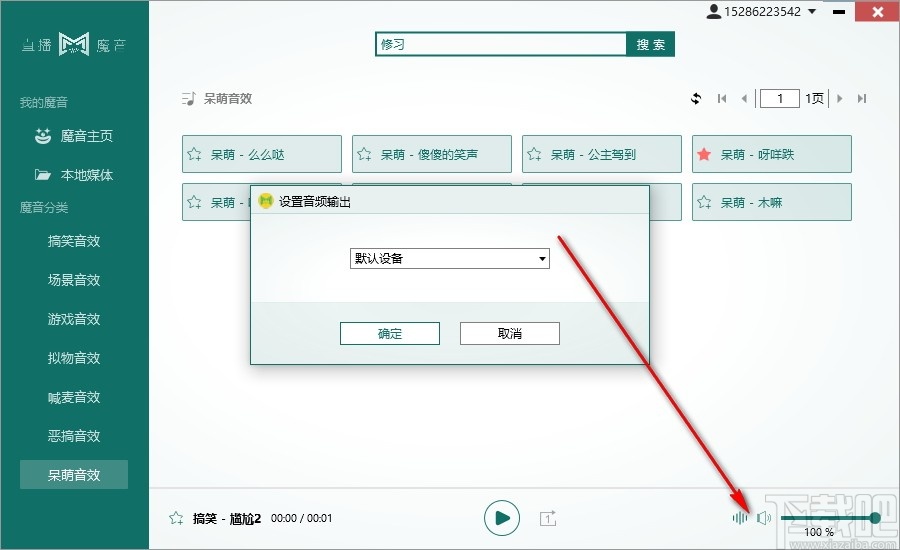
Task: Favorite the 呆萌 - 傻傻的笑声 star
Action: coord(364,154)
